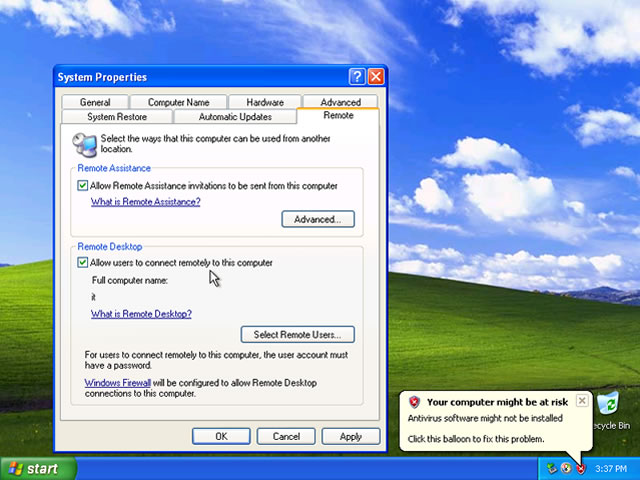Screen dimensions: 640x480
Task: Follow the Windows Firewall link
Action: [x=118, y=383]
